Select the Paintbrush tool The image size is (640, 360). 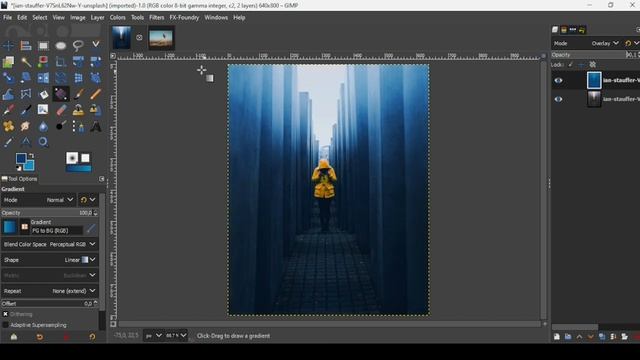point(78,94)
